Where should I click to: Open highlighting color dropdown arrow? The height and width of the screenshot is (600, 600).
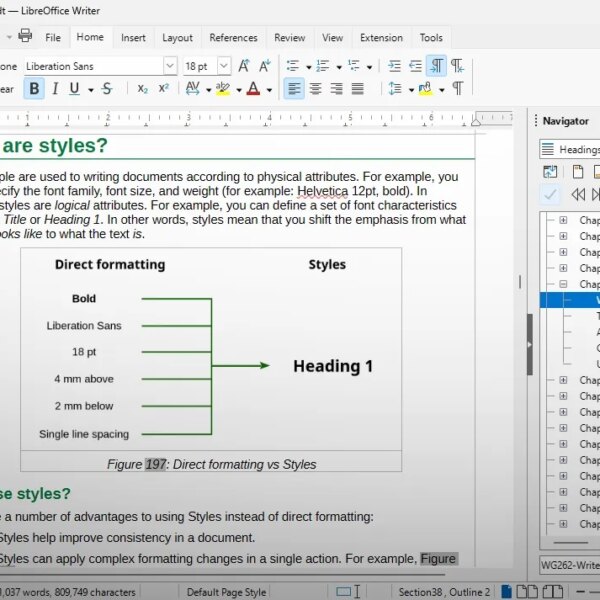point(239,90)
